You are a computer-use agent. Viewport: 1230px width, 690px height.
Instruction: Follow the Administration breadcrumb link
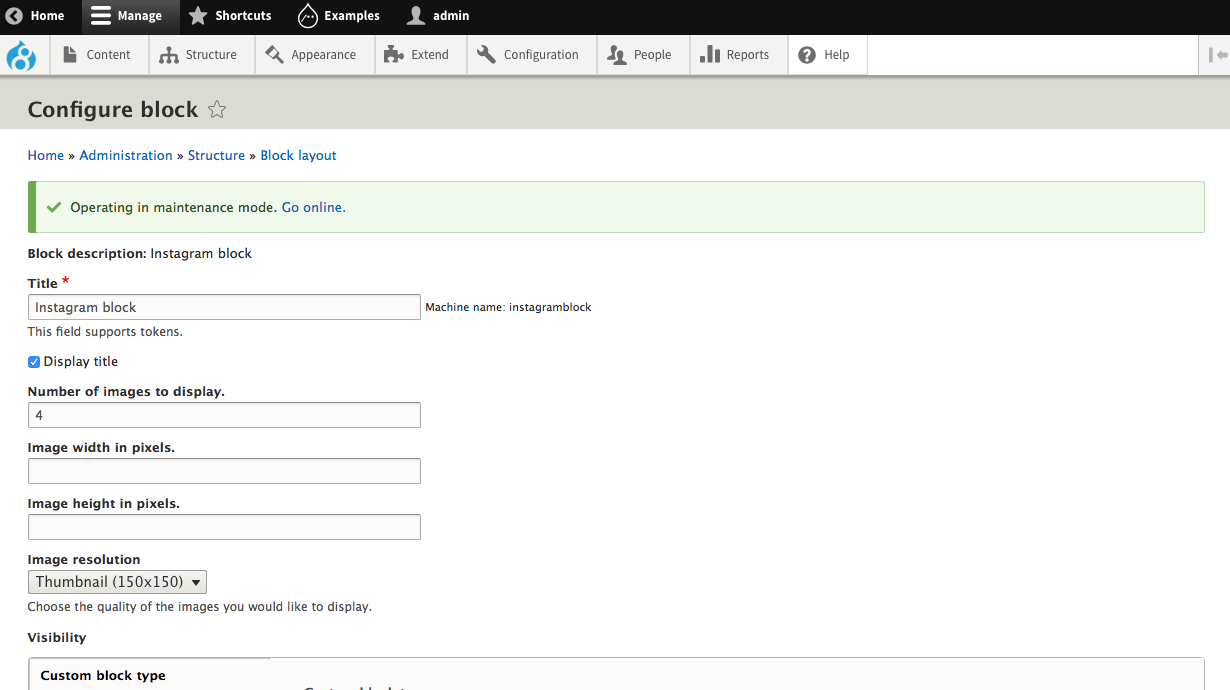click(x=126, y=155)
